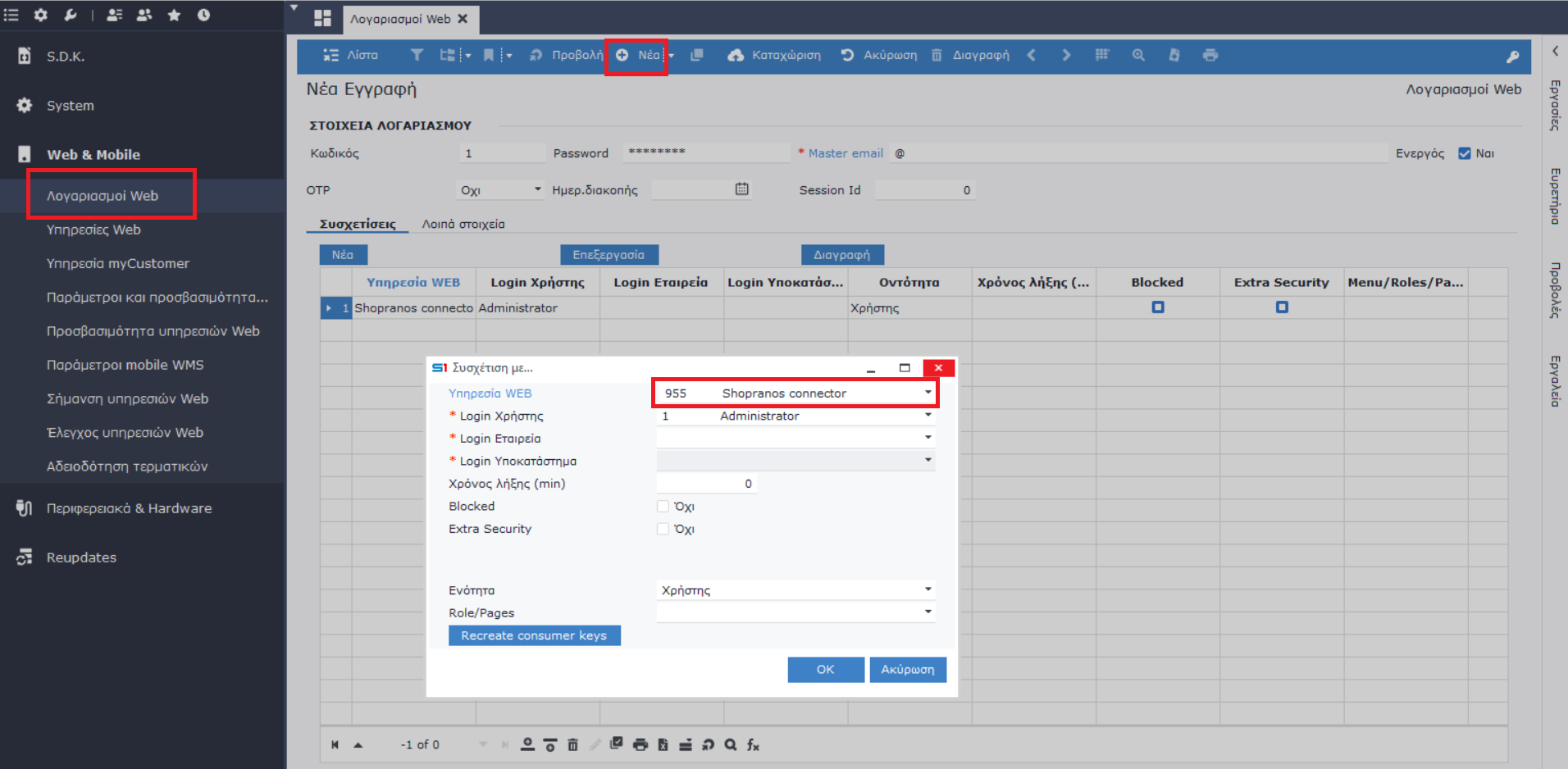Screen dimensions: 1568x769
Task: Click the fx formula icon in footer
Action: point(753,744)
